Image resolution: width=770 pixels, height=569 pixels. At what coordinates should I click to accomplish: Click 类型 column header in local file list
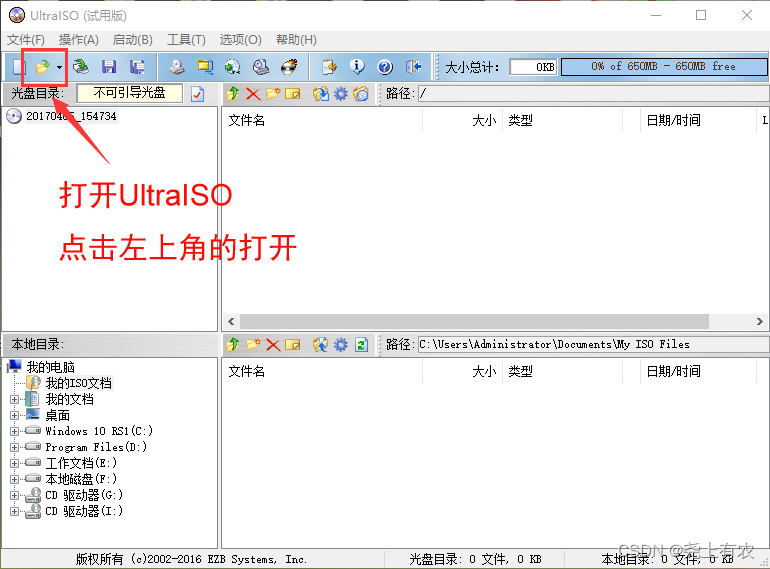click(x=562, y=371)
